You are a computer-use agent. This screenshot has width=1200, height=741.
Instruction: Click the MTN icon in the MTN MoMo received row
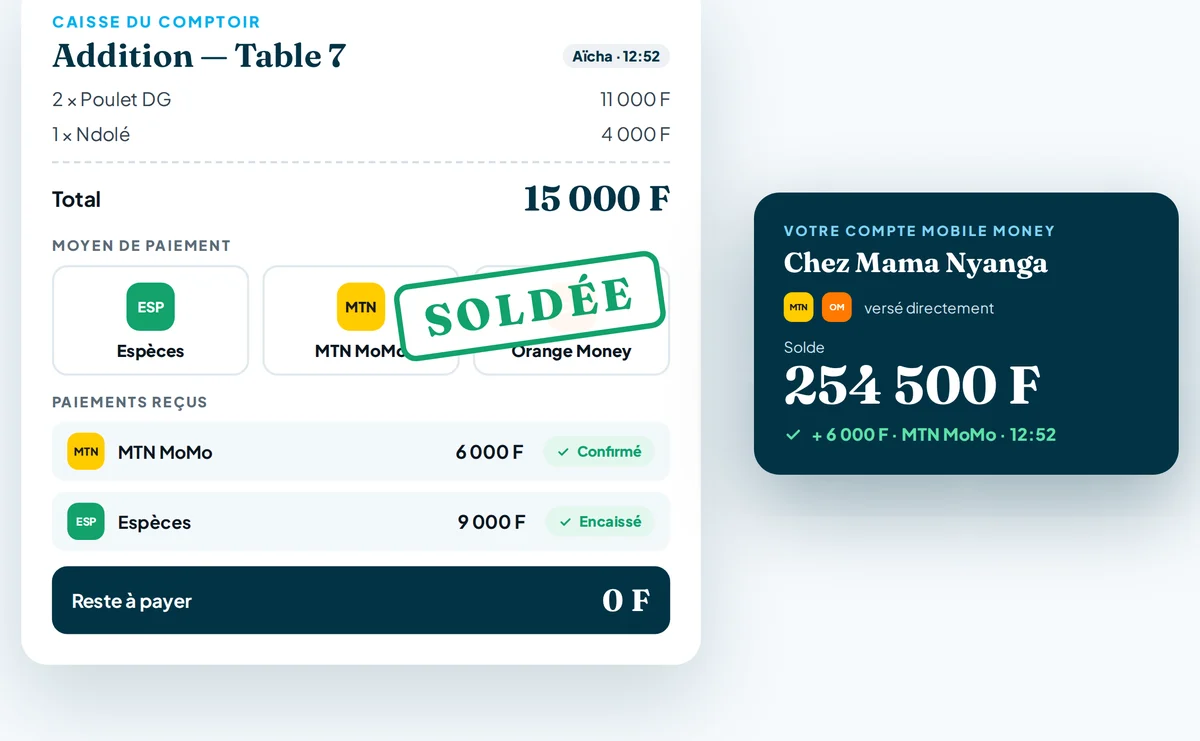point(86,452)
